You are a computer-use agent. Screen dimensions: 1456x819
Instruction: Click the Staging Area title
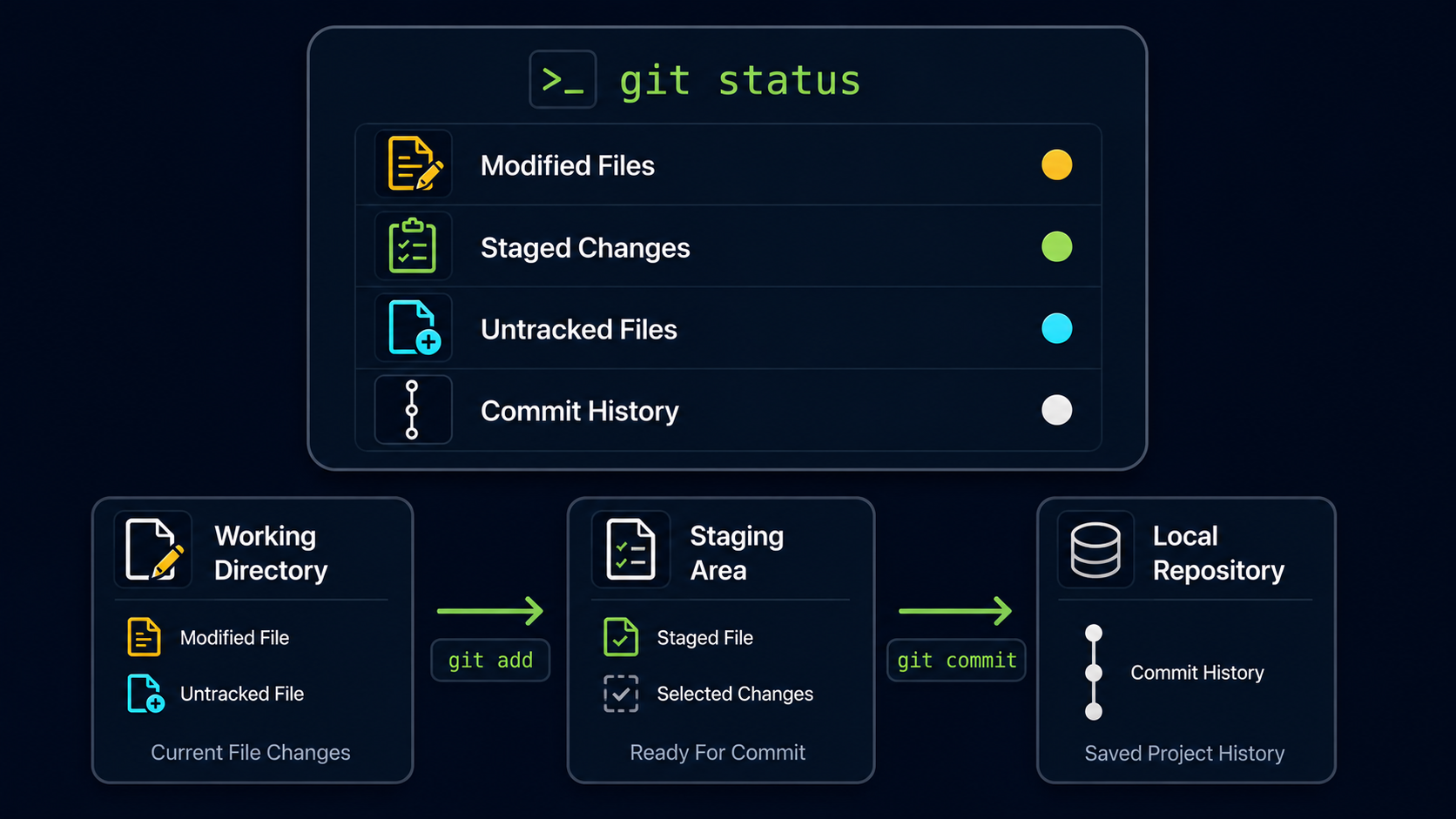(737, 553)
